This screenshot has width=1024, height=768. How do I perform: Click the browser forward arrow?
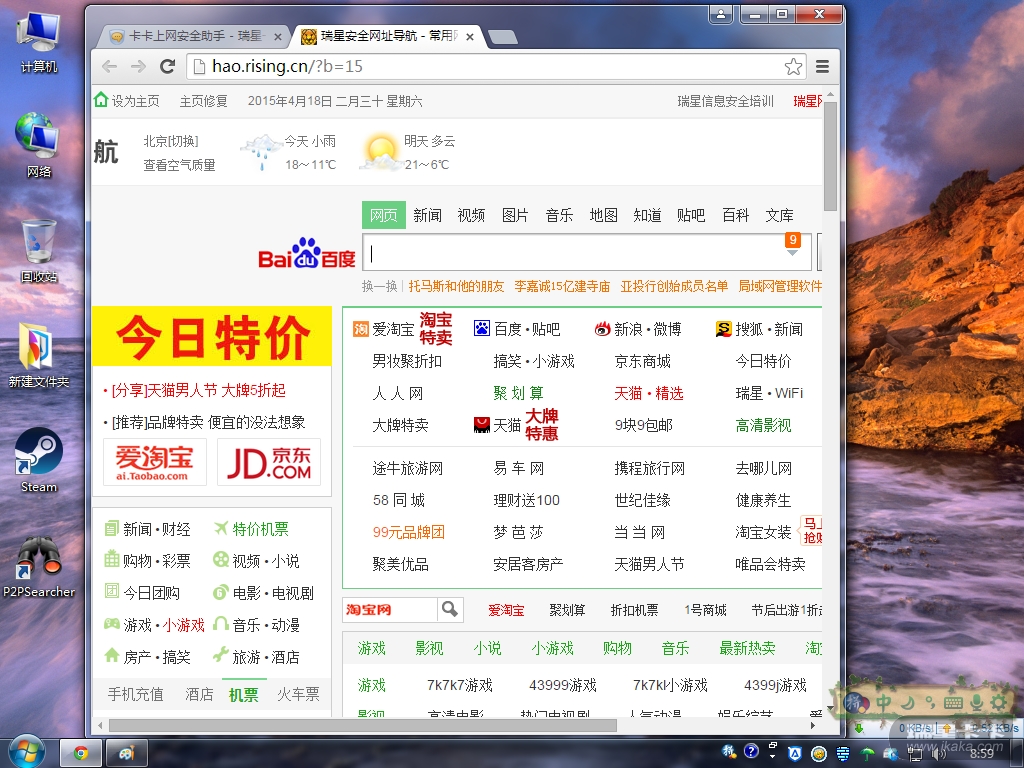pos(138,66)
